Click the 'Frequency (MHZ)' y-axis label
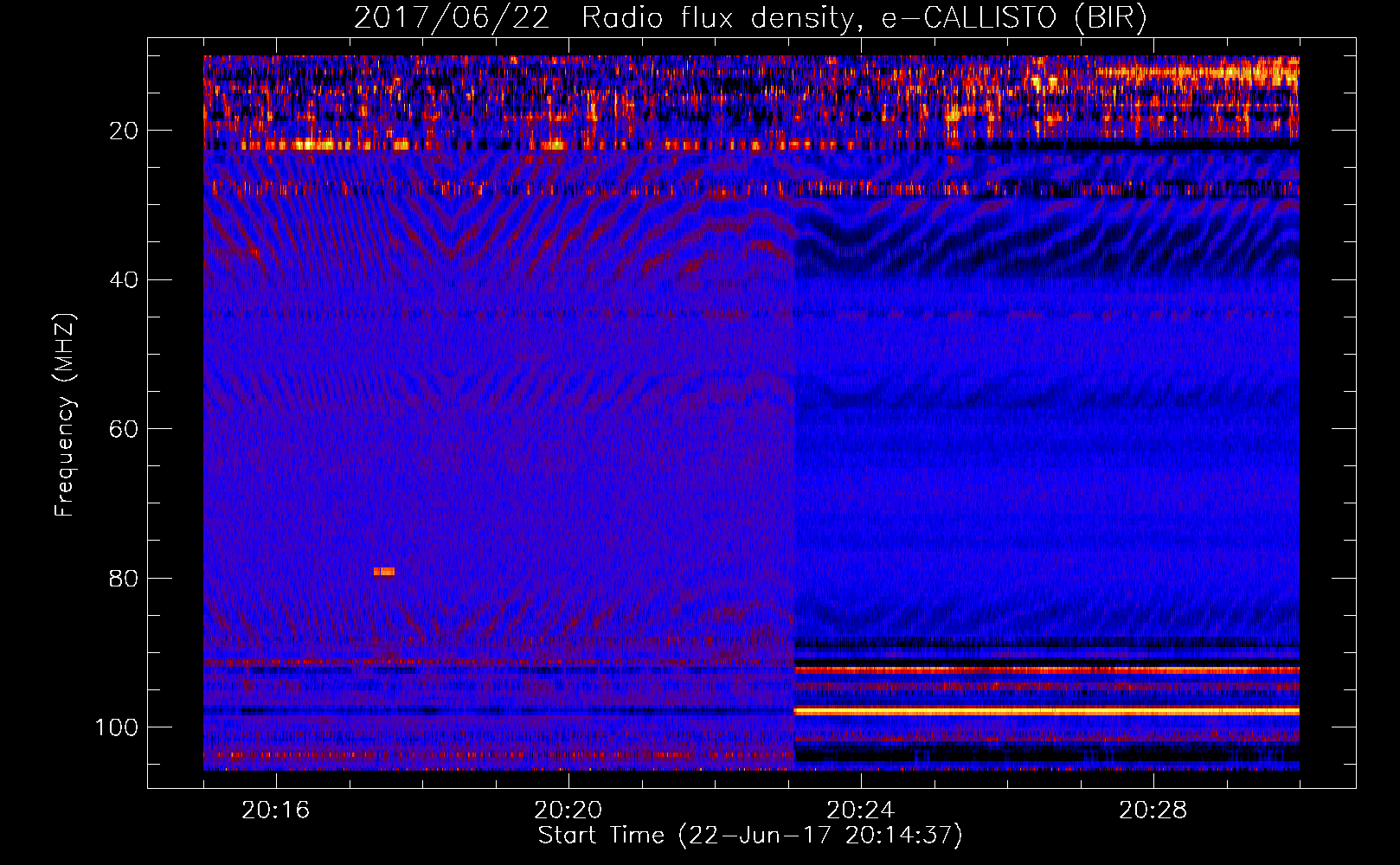This screenshot has height=865, width=1400. tap(65, 414)
